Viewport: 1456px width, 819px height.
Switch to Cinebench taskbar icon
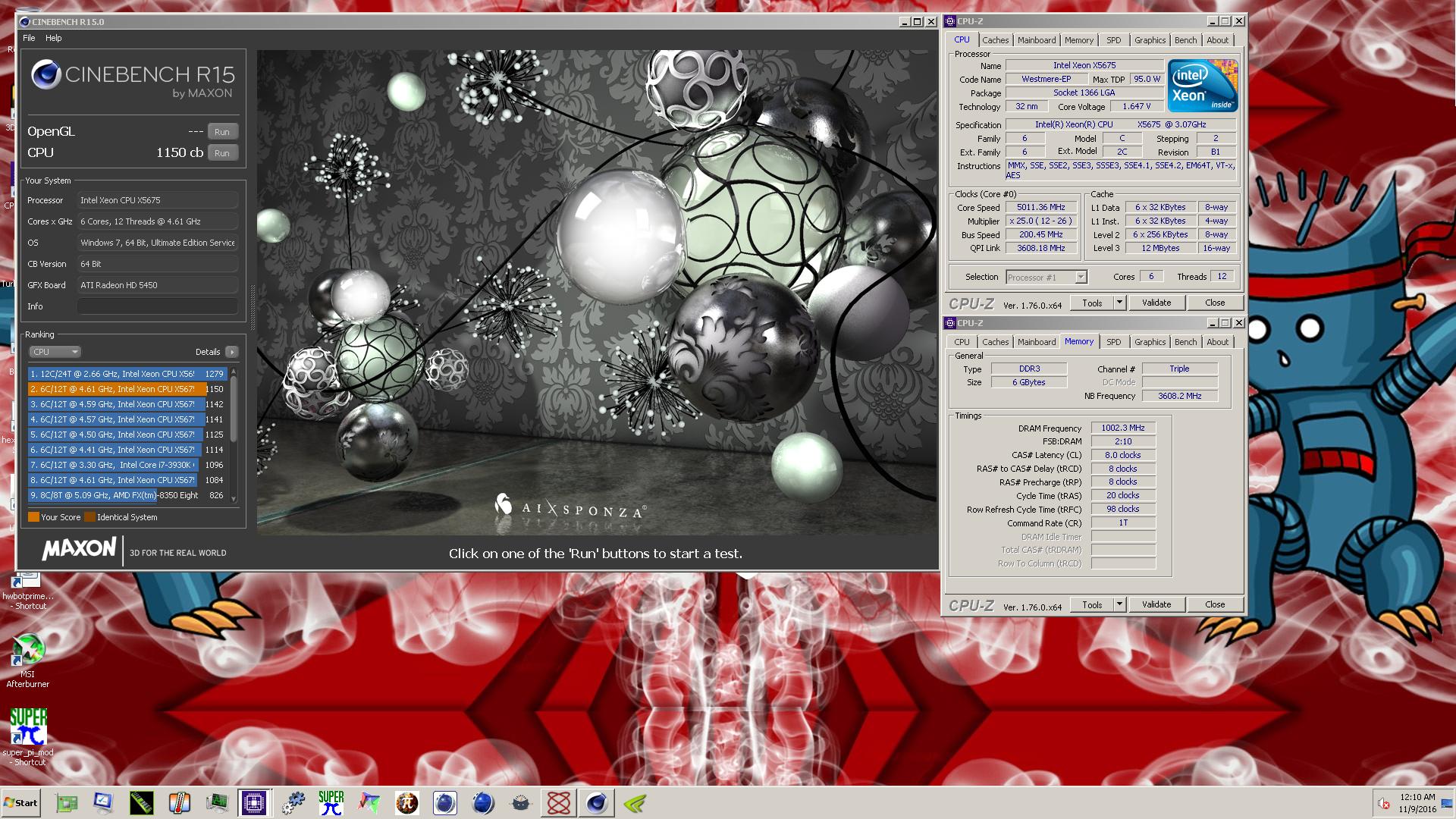point(597,803)
